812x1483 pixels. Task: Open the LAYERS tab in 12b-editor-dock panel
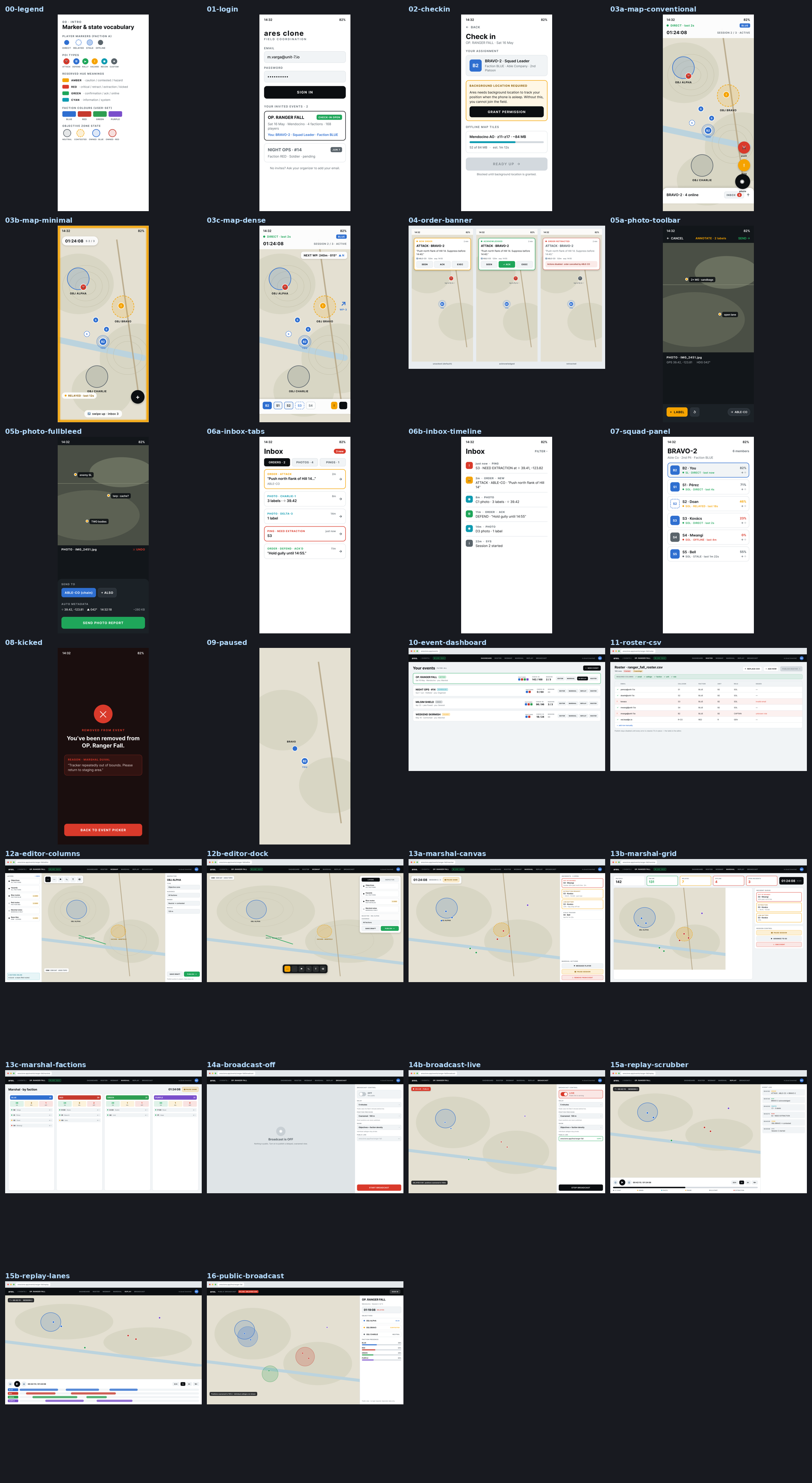coord(371,880)
